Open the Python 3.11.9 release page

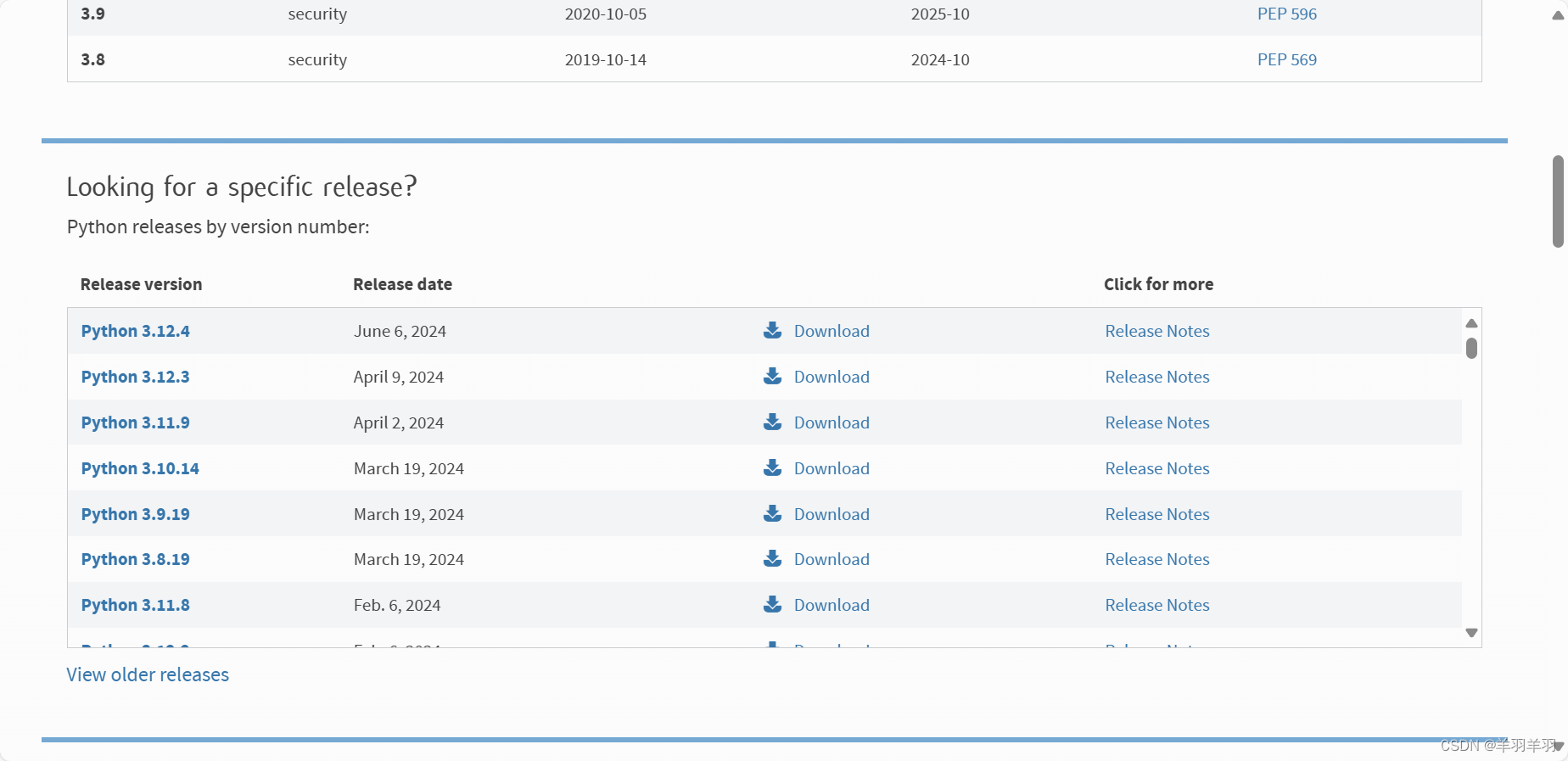pos(135,422)
